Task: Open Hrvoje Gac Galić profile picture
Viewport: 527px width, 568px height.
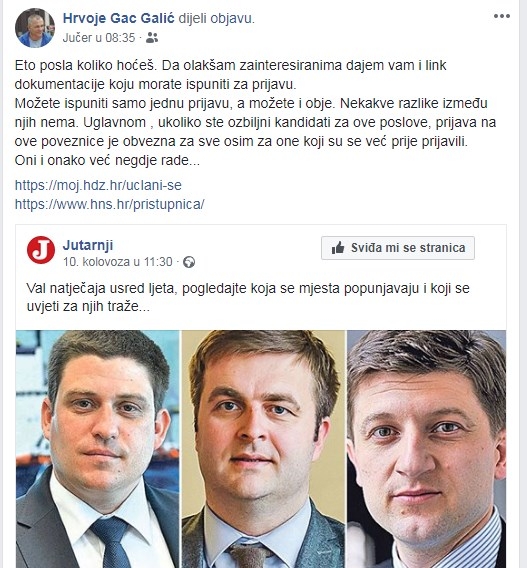Action: (x=35, y=28)
